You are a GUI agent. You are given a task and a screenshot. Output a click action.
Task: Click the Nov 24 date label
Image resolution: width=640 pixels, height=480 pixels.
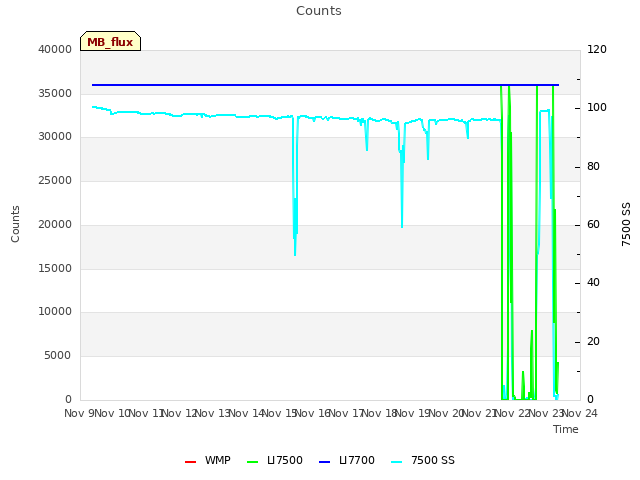coord(580,413)
